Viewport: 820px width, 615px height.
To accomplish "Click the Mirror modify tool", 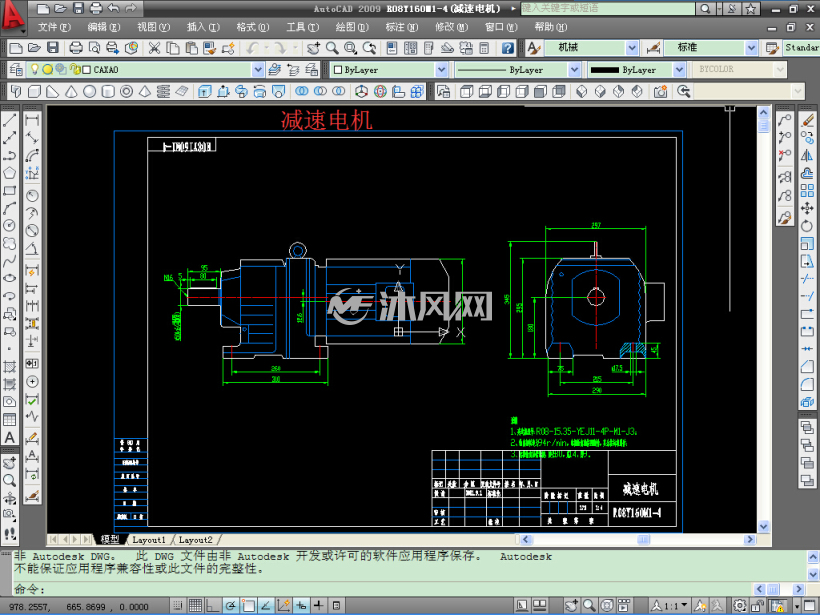I will [x=807, y=155].
